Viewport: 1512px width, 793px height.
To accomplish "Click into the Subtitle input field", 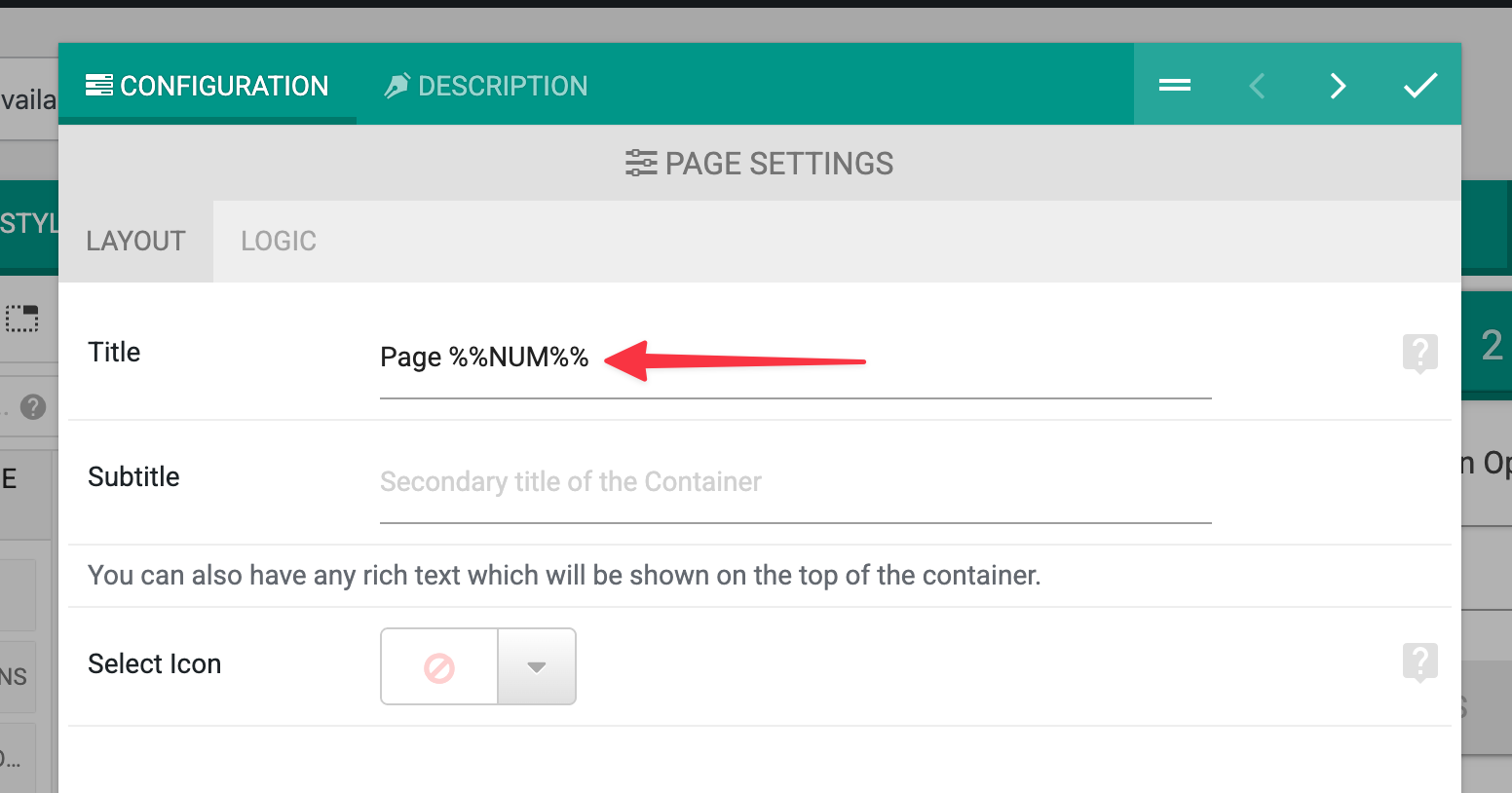I will coord(795,482).
